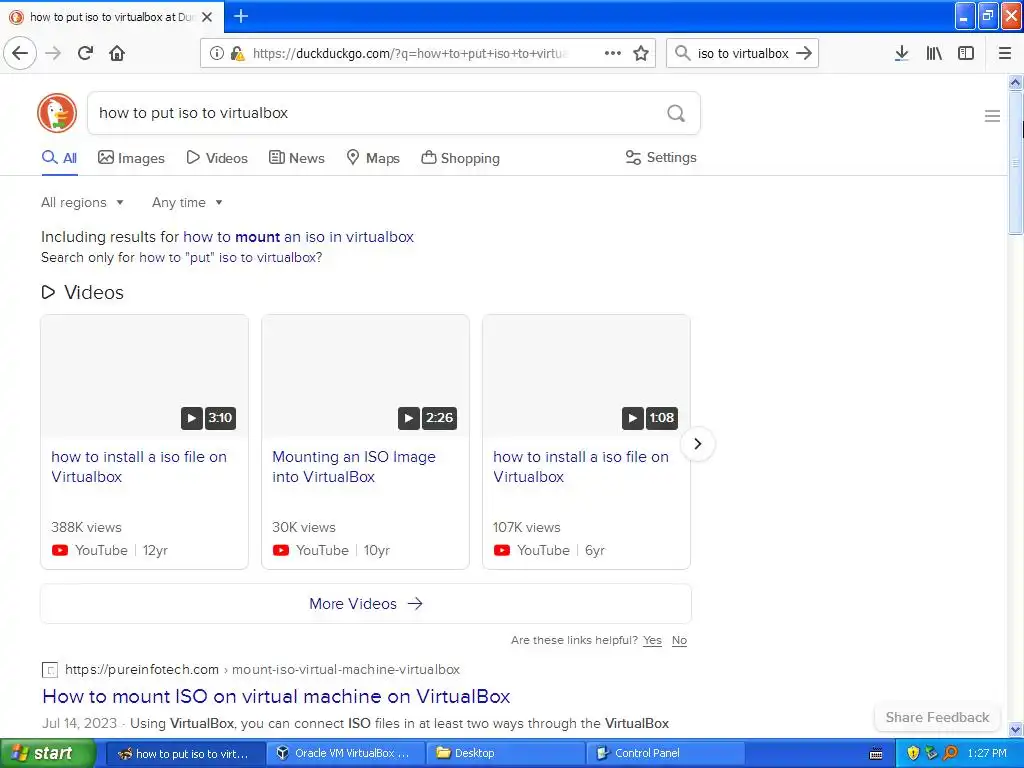Open the Windows Start menu

[x=48, y=754]
